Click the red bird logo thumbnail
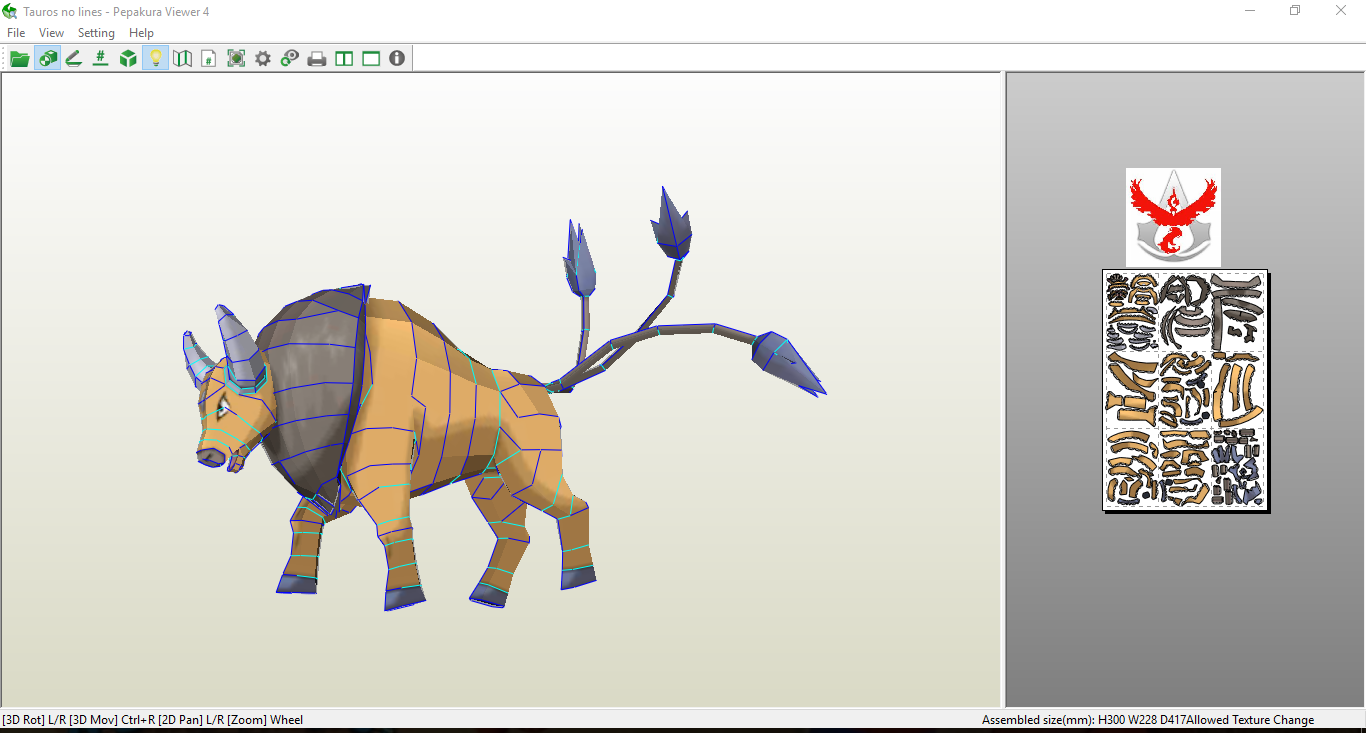Viewport: 1366px width, 733px height. [x=1173, y=217]
